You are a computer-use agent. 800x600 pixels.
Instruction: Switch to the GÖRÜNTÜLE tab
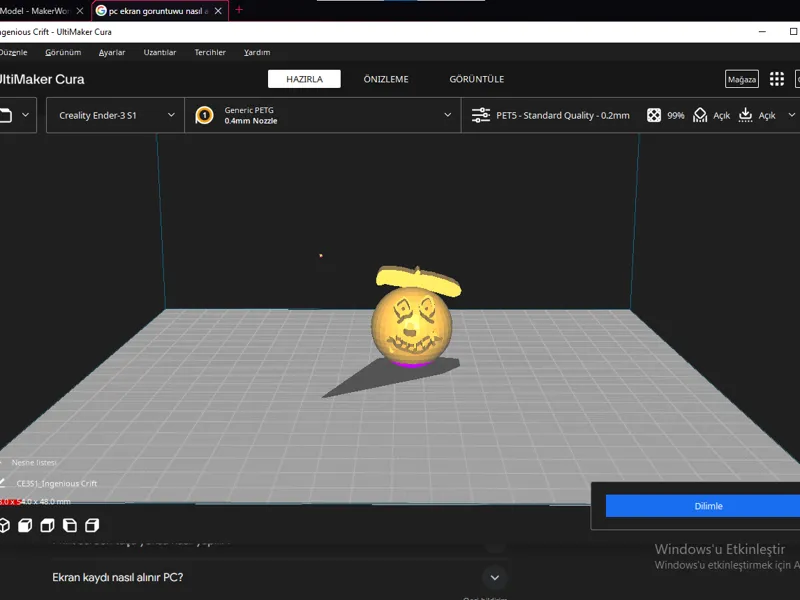[477, 79]
